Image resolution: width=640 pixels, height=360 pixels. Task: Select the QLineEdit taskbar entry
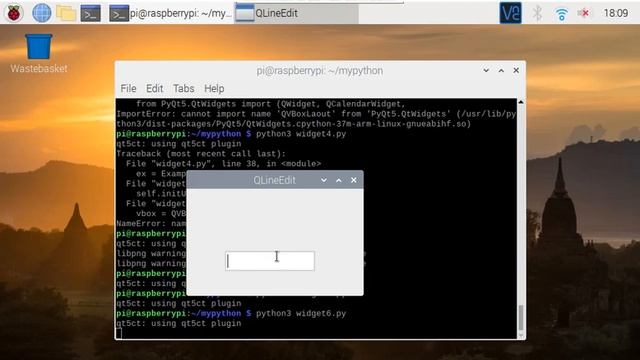296,13
